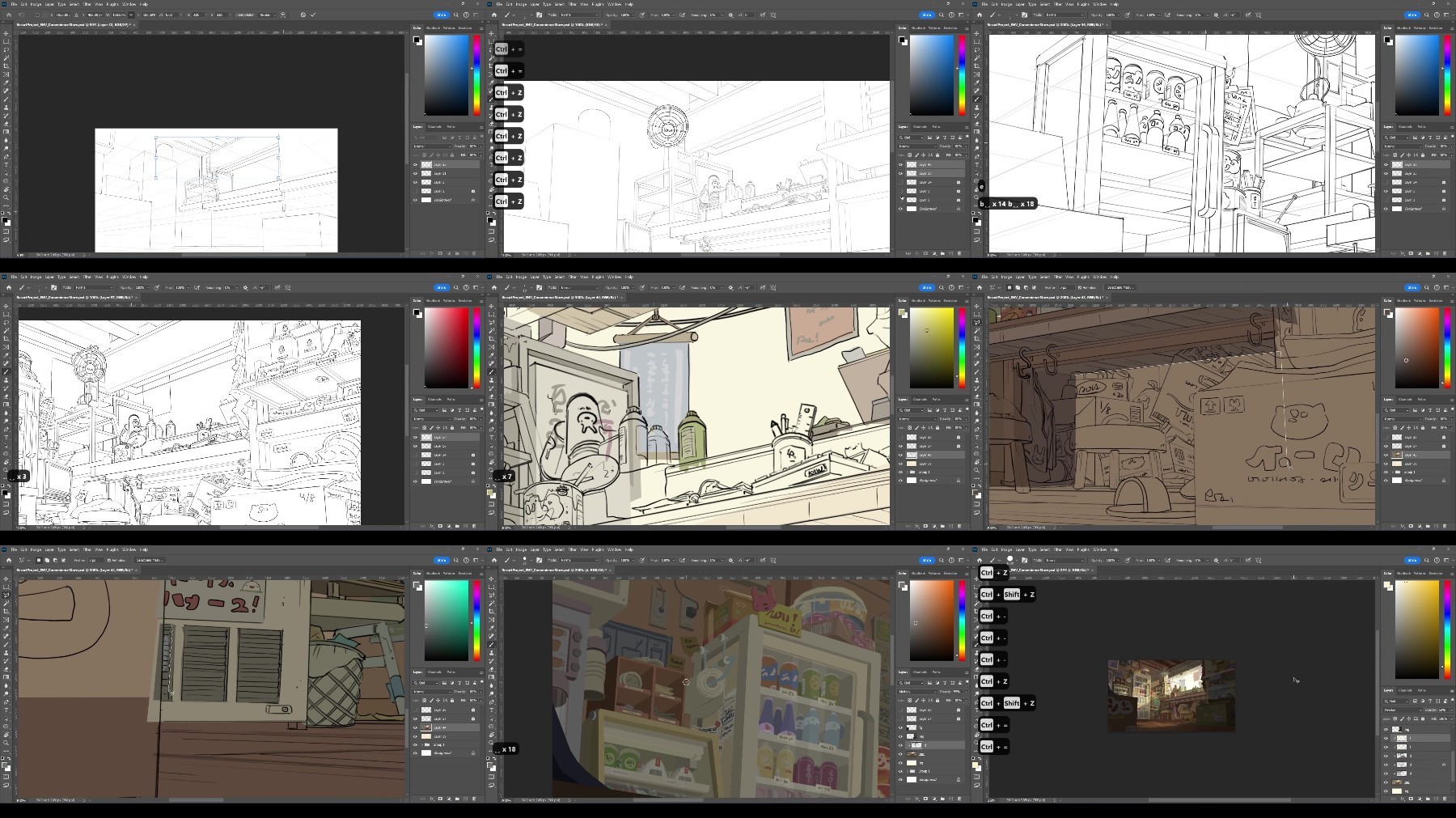
Task: Switch to Channels tab in the center window
Action: point(920,399)
